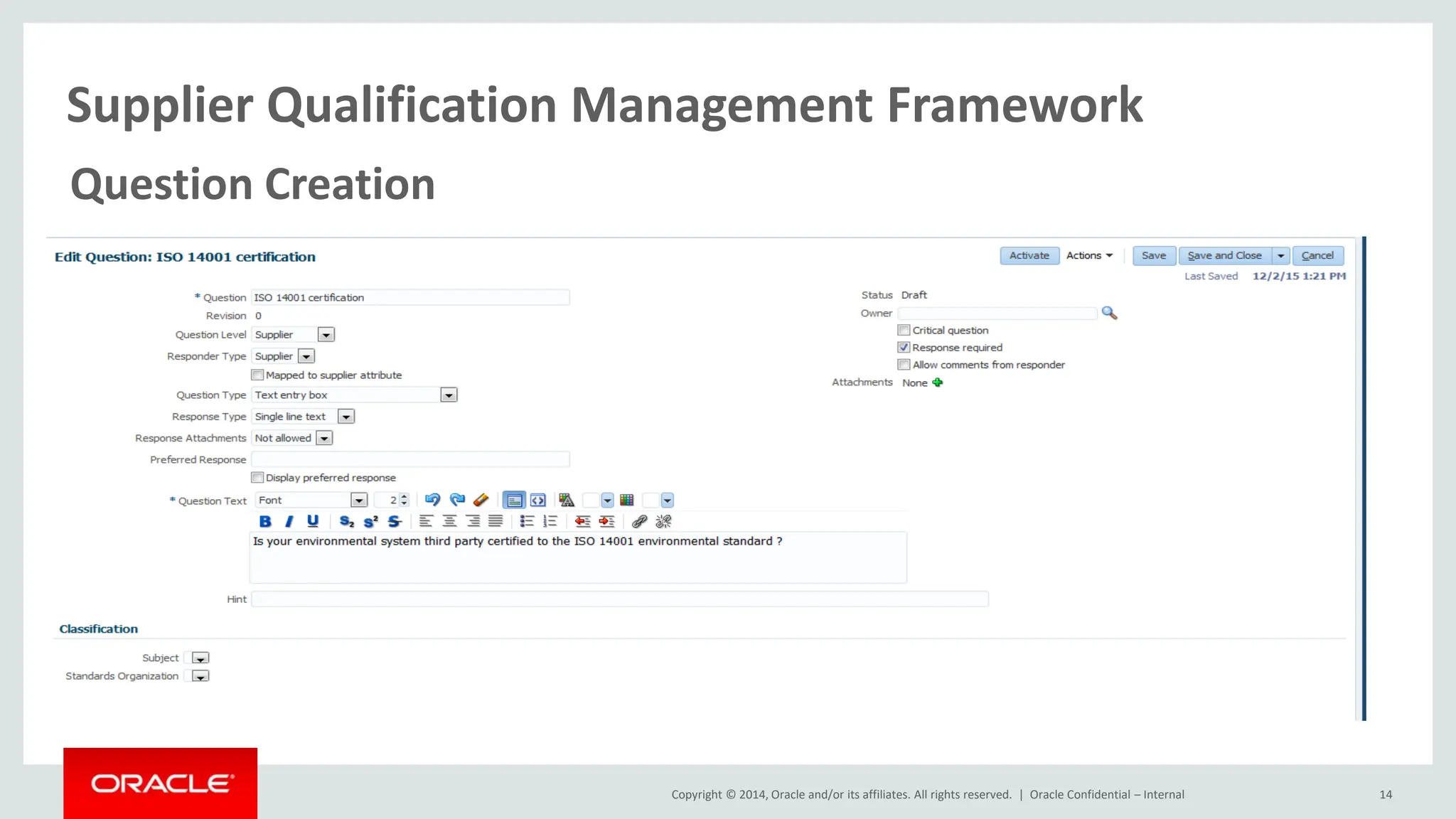Click the Save button

1154,256
